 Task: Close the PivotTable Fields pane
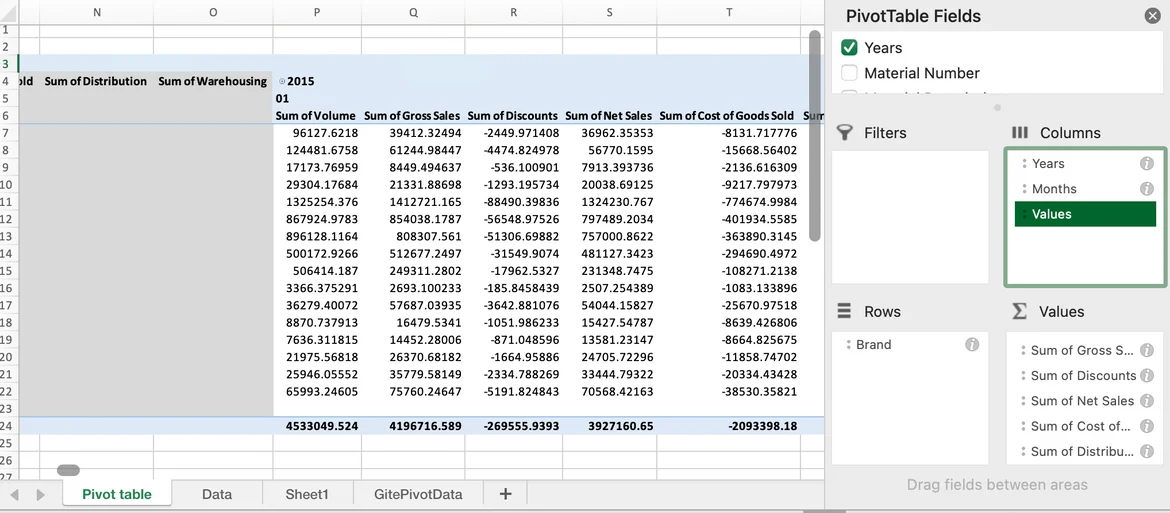coord(1152,16)
